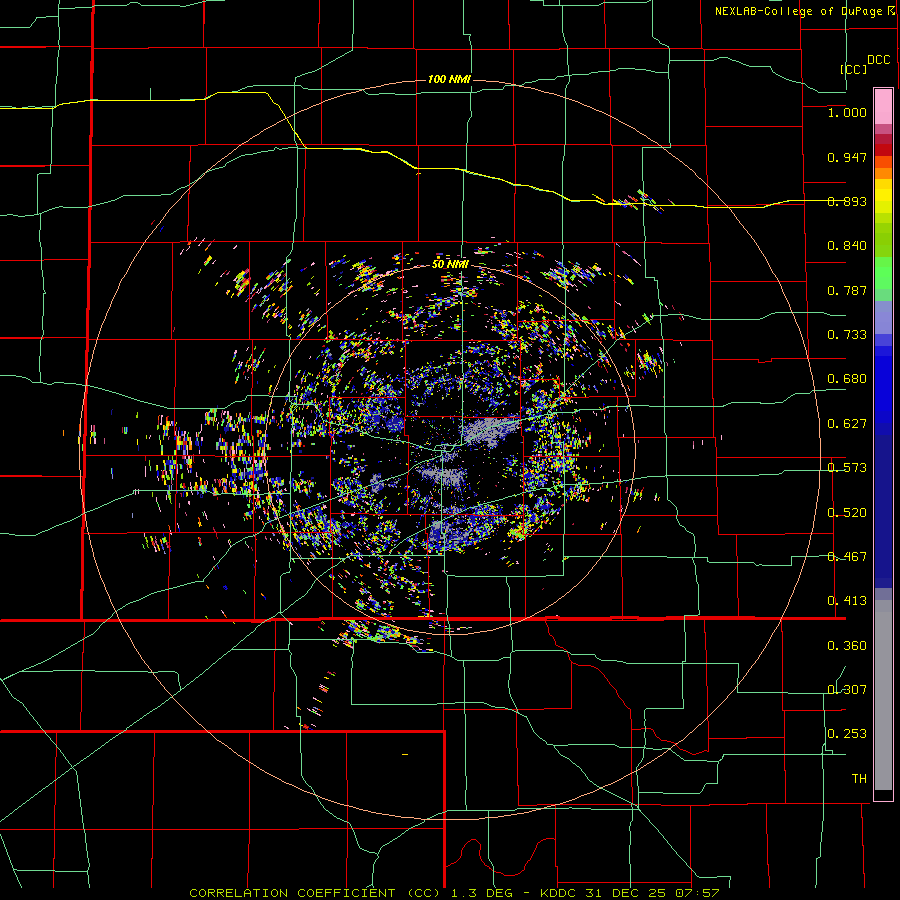
Task: Pick the bright green band on color scale
Action: [883, 273]
